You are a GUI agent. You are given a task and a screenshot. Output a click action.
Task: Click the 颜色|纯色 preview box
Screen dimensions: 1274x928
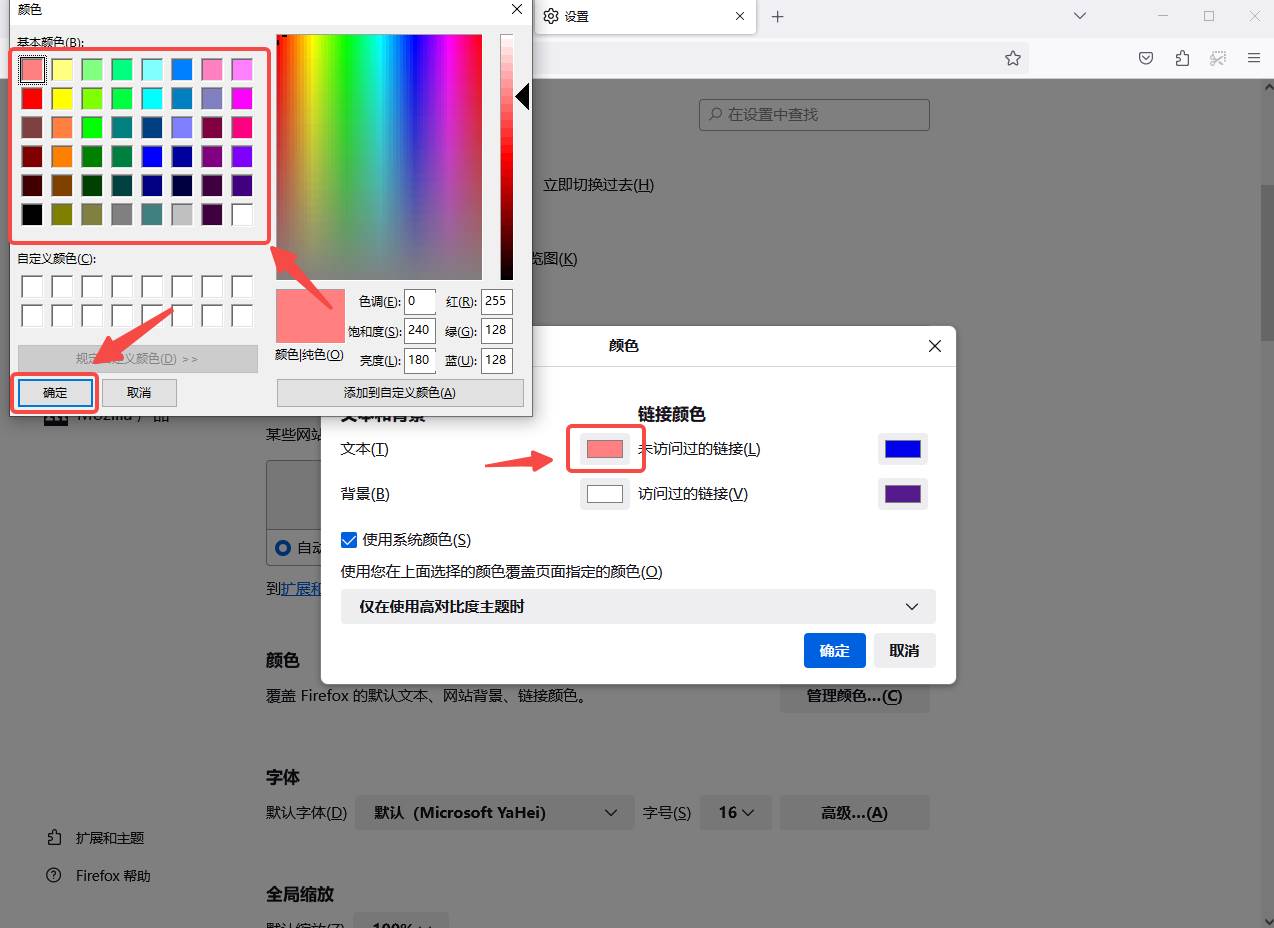pyautogui.click(x=310, y=316)
